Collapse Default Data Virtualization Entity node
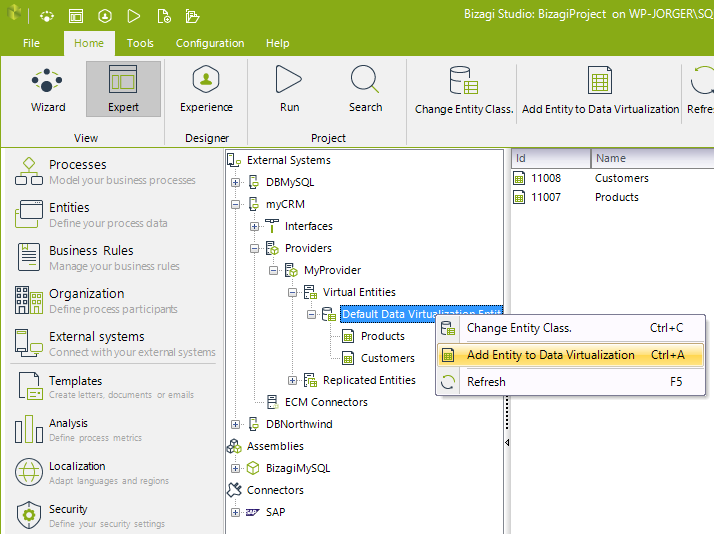The image size is (714, 534). pyautogui.click(x=311, y=314)
